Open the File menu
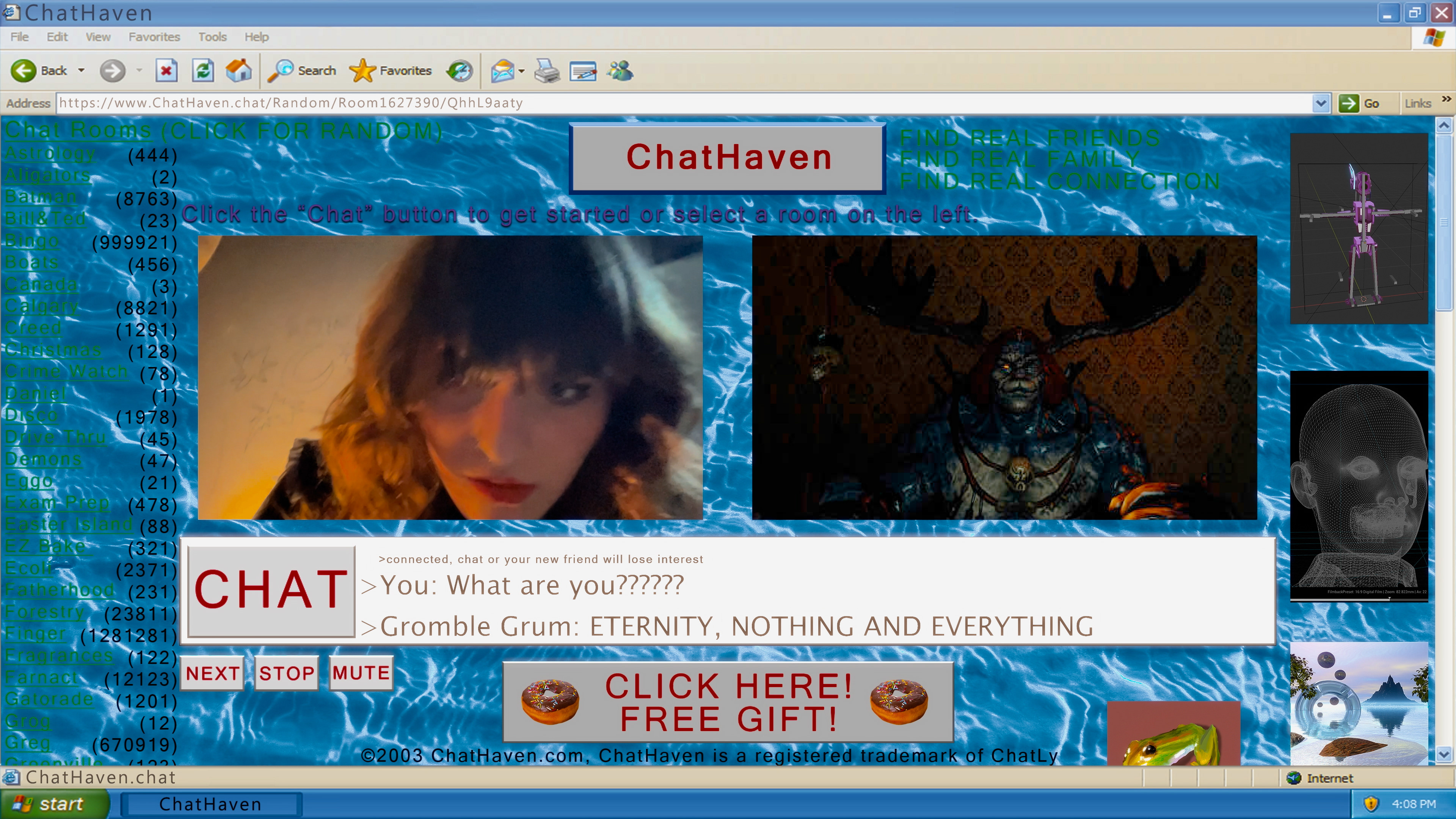This screenshot has height=819, width=1456. click(x=19, y=37)
